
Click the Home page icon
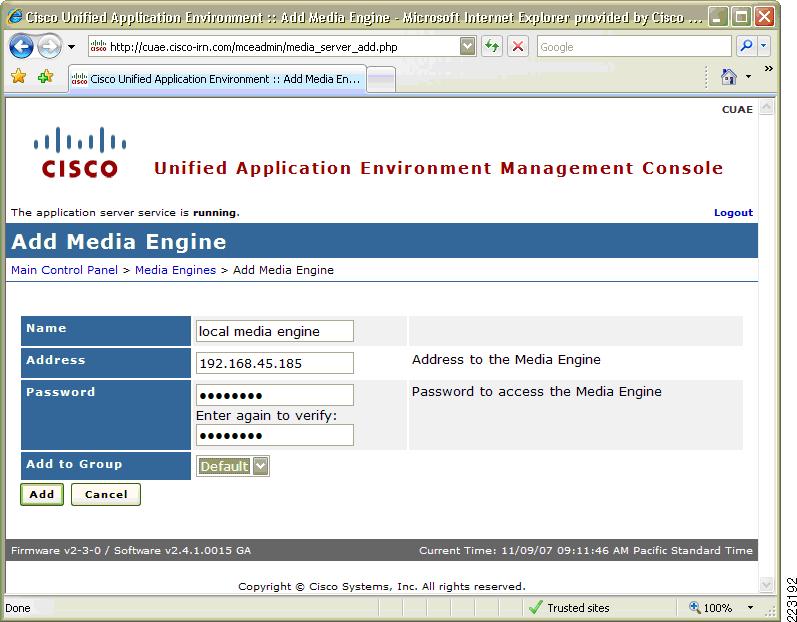(x=729, y=77)
